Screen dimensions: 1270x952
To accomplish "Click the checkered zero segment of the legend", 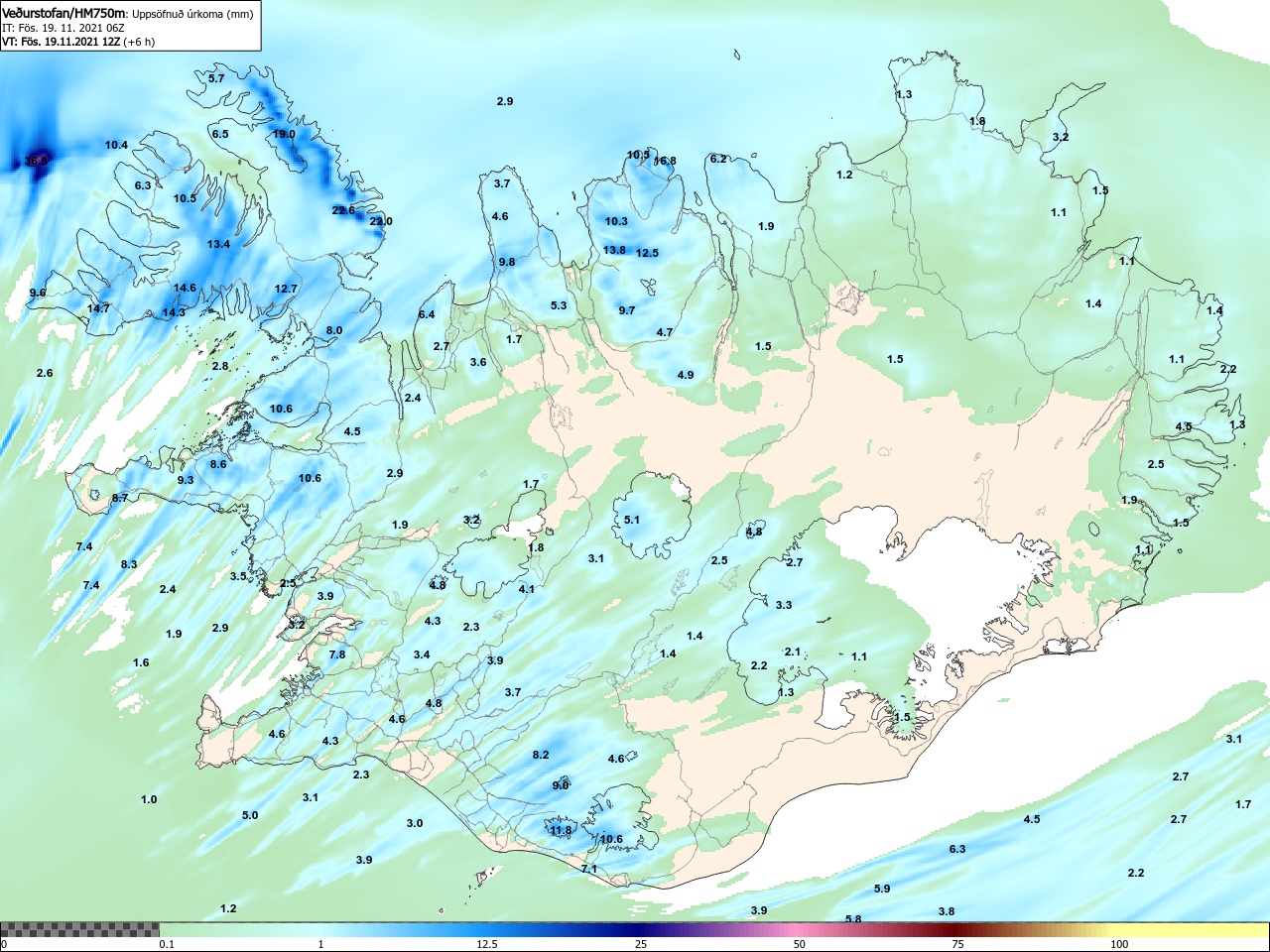I will [x=79, y=929].
